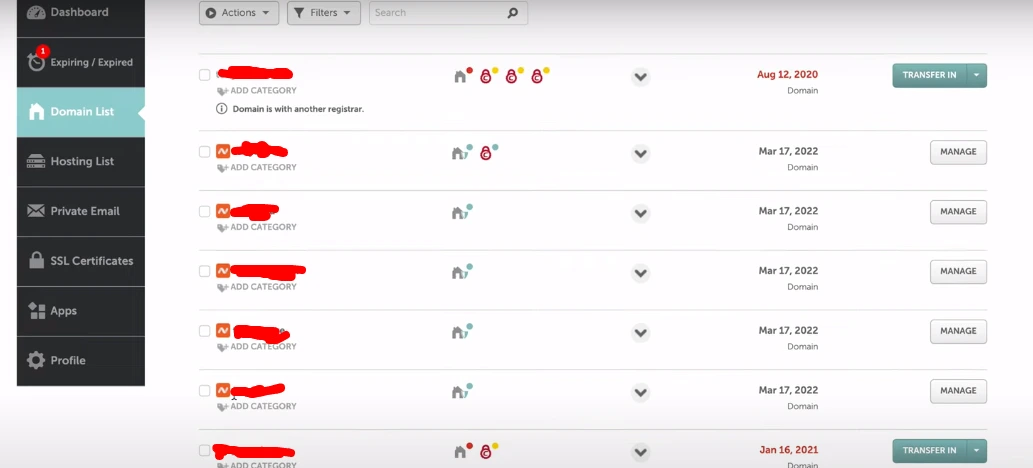The height and width of the screenshot is (468, 1033).
Task: Open Dashboard via its gauge icon
Action: 36,13
